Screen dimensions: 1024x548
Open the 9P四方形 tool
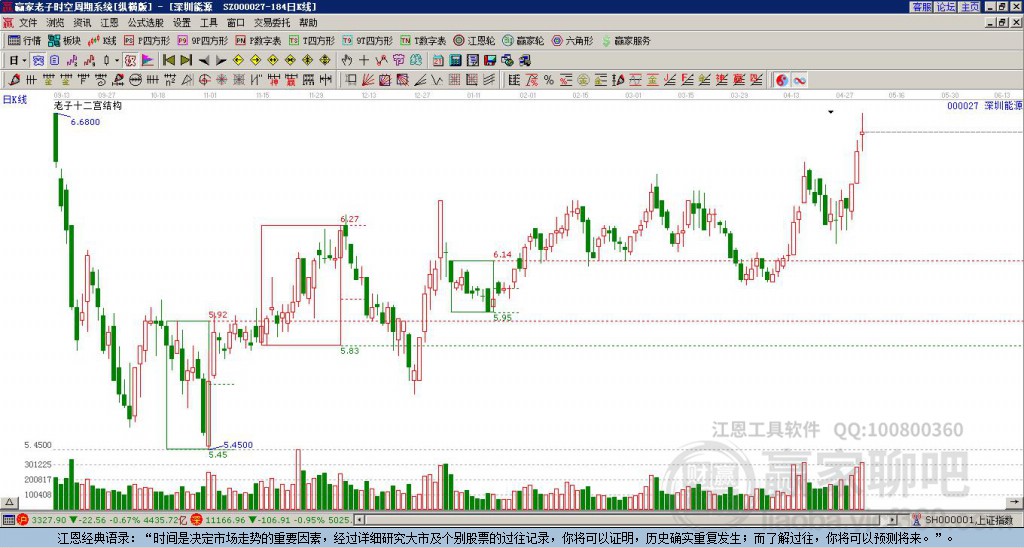point(203,40)
